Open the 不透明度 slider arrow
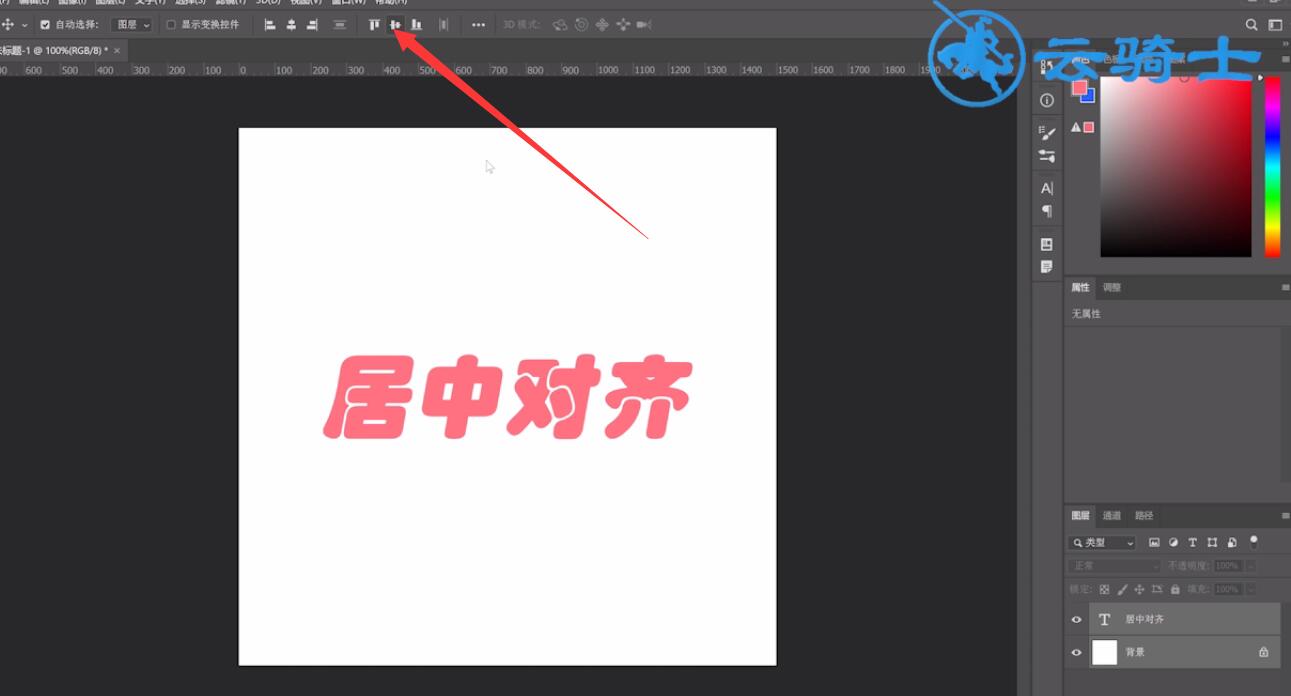 [1250, 566]
